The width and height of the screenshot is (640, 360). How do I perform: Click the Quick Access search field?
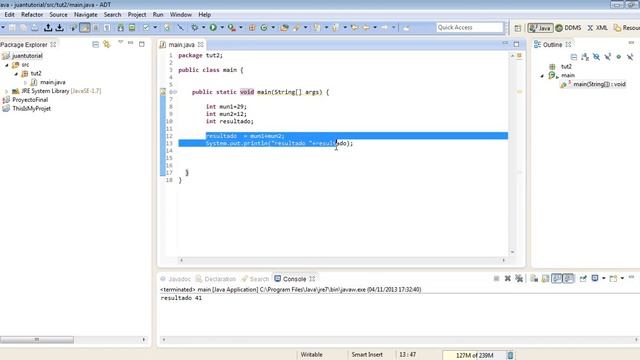point(469,27)
